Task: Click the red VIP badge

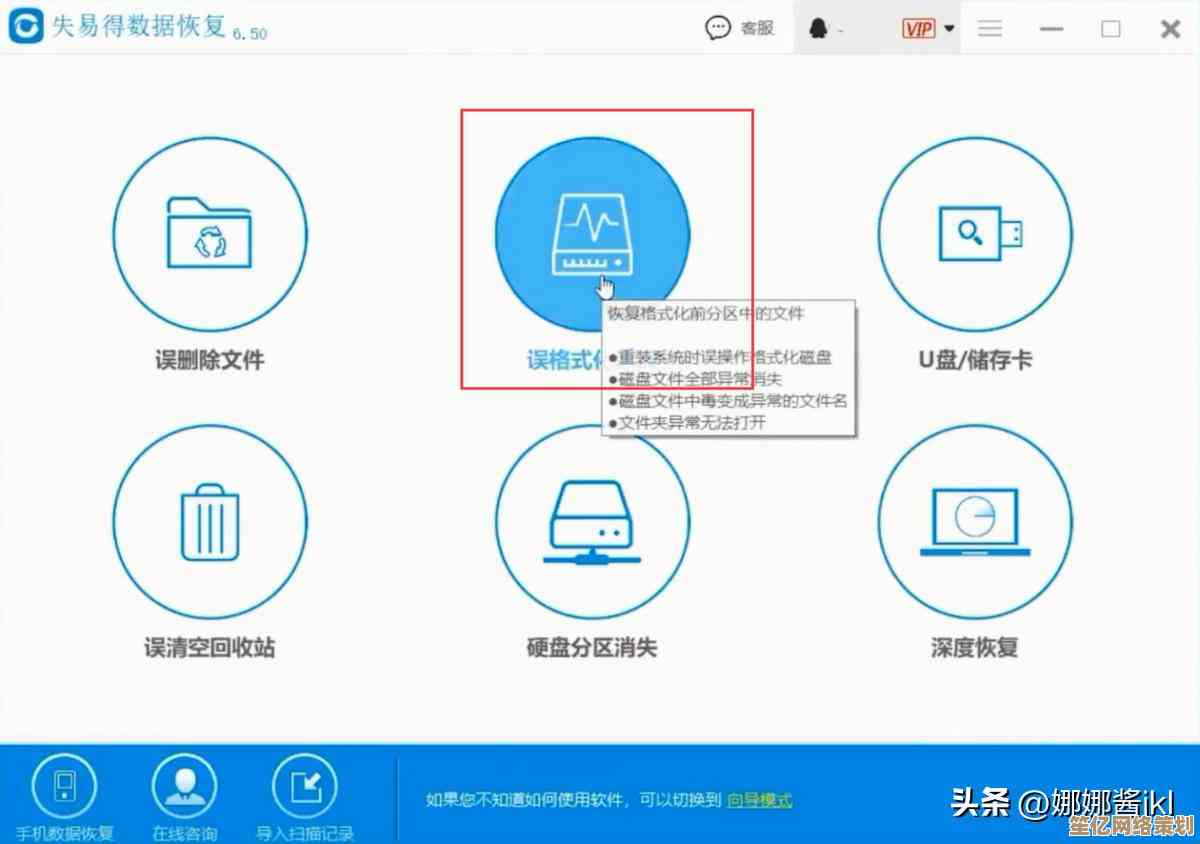Action: tap(918, 29)
